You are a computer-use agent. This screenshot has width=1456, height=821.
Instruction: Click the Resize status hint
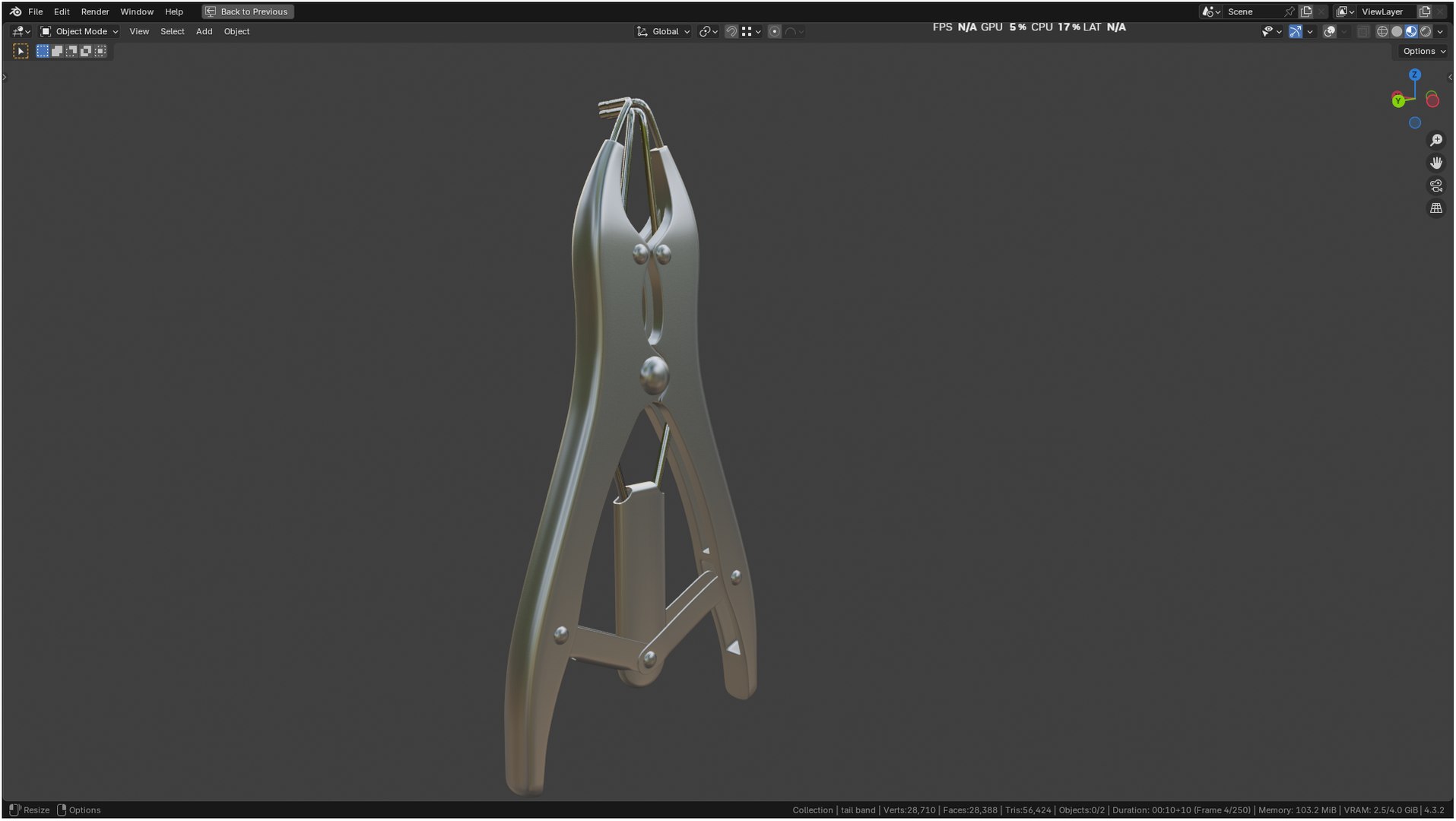29,810
